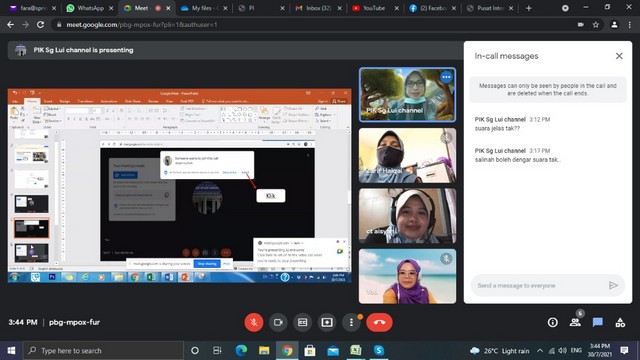Open Microsoft Store from taskbar
Image resolution: width=640 pixels, height=360 pixels.
(310, 350)
